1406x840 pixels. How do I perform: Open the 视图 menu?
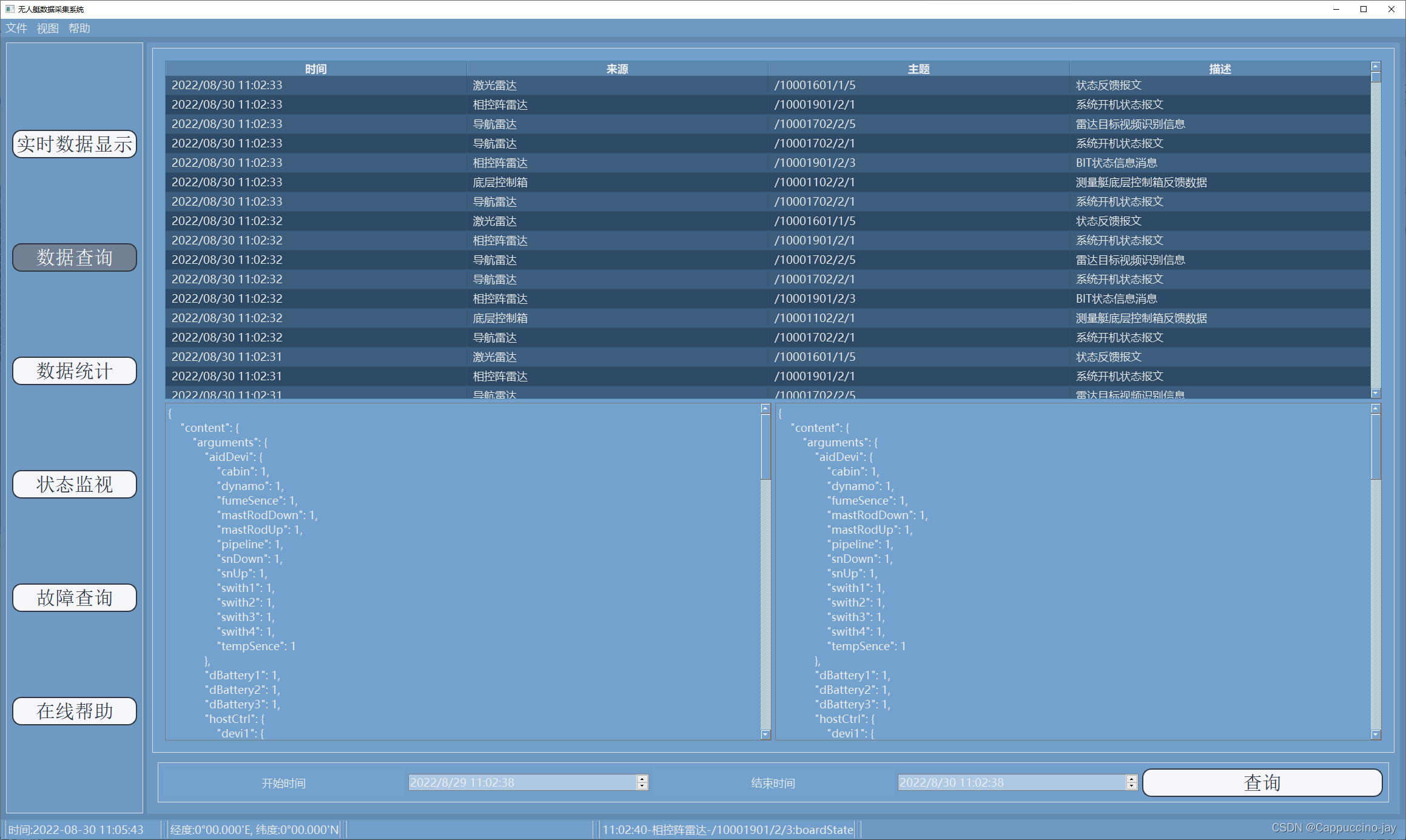click(x=48, y=29)
